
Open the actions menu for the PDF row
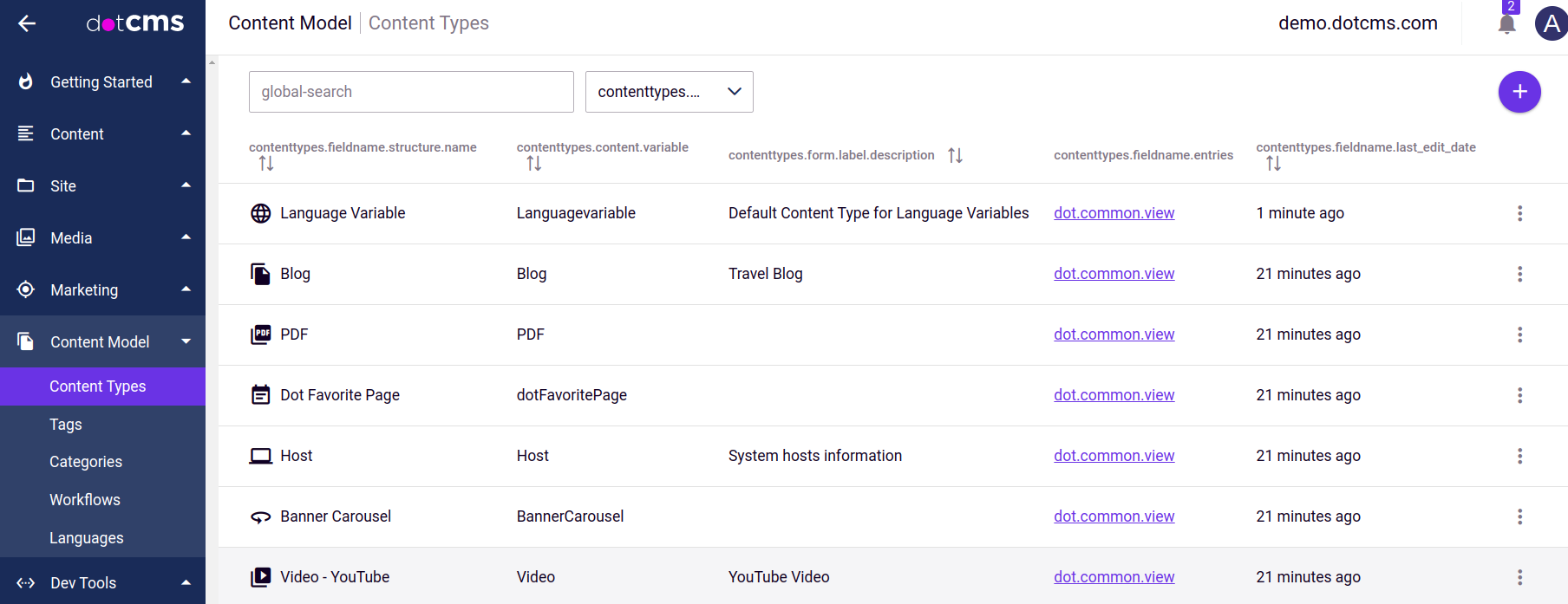pos(1519,334)
